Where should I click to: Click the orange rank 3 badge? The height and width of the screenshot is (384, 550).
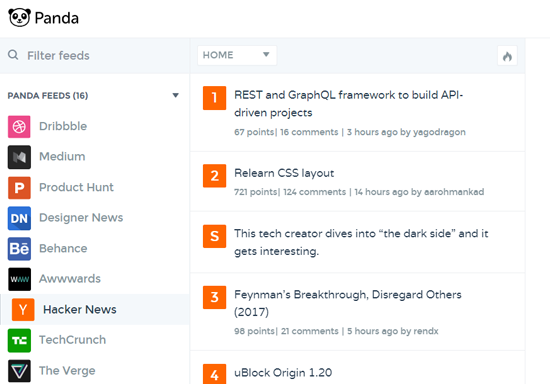coord(214,297)
